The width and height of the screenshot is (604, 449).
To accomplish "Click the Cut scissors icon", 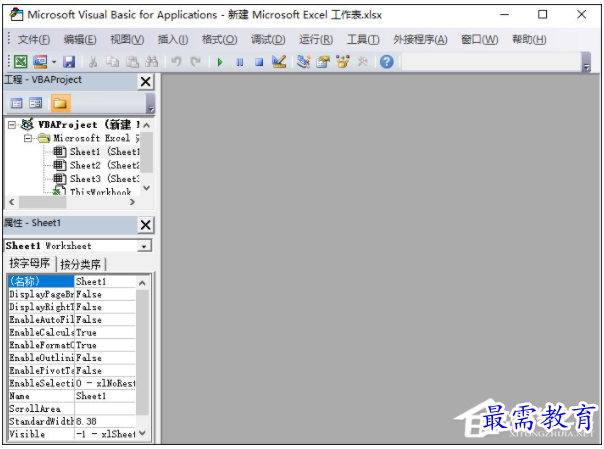I will (x=93, y=62).
